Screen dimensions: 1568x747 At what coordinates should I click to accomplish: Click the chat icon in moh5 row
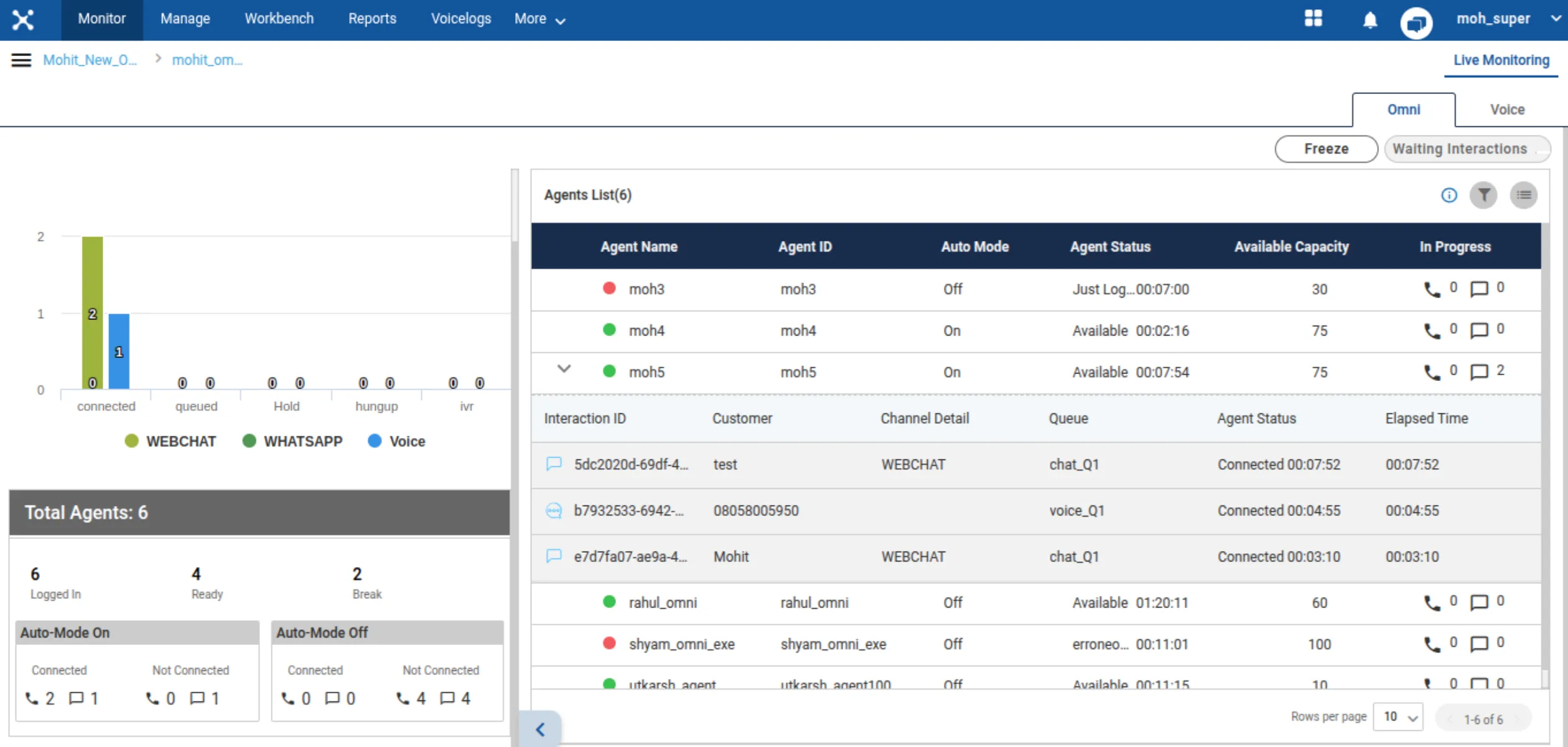pyautogui.click(x=1479, y=372)
